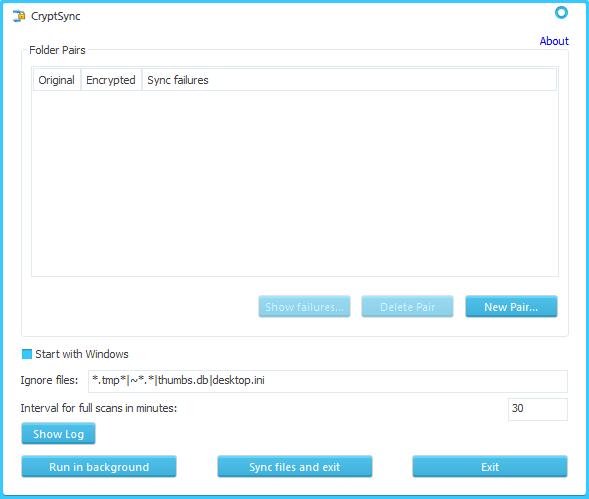Click the Ignore files: label
Screen dimensions: 589x499
pos(49,380)
